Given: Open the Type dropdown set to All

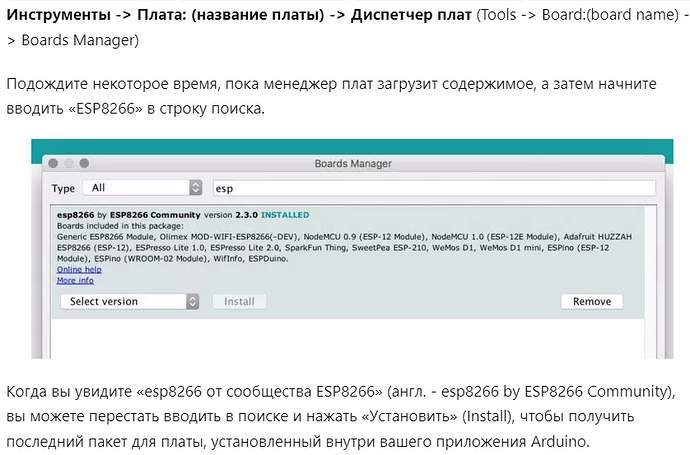Looking at the screenshot, I should click(x=142, y=188).
